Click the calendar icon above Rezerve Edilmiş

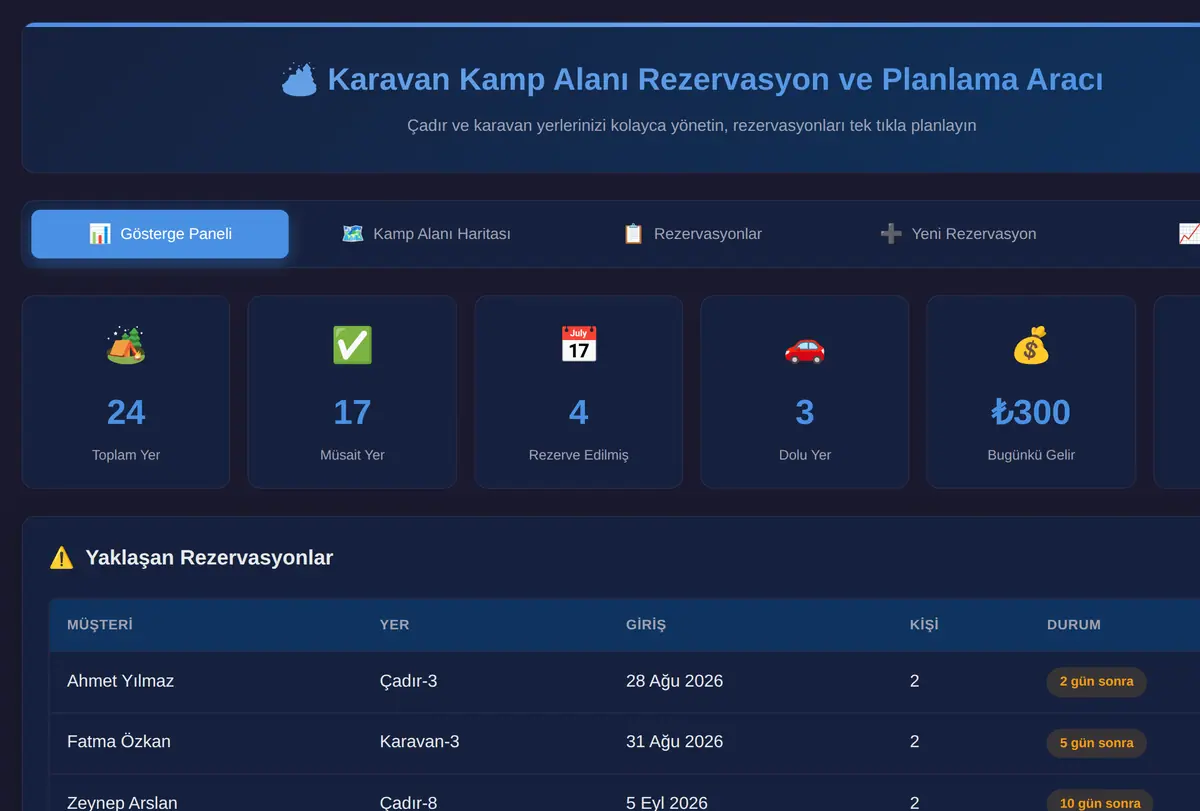pos(578,345)
